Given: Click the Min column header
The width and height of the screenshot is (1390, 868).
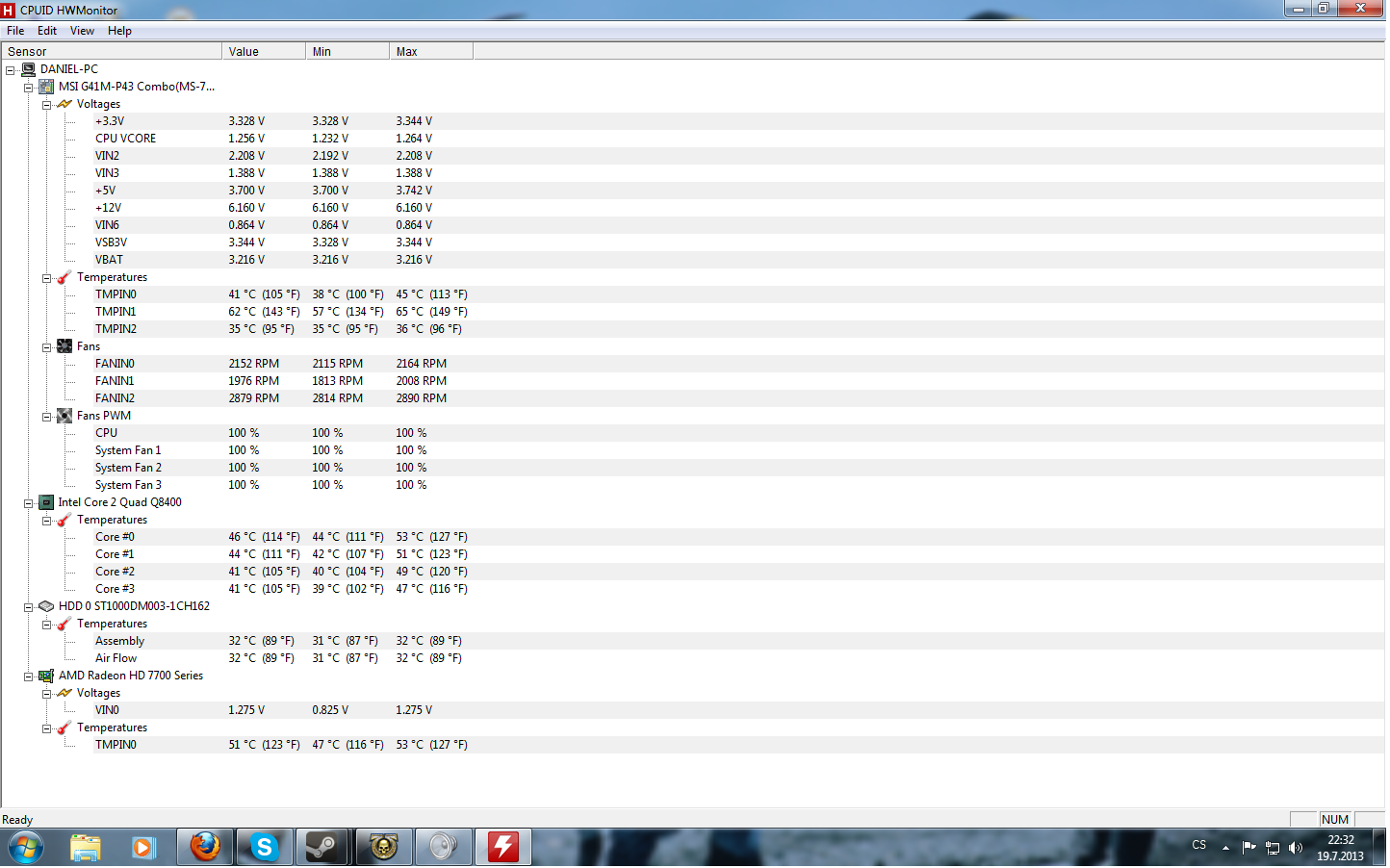Looking at the screenshot, I should 347,52.
